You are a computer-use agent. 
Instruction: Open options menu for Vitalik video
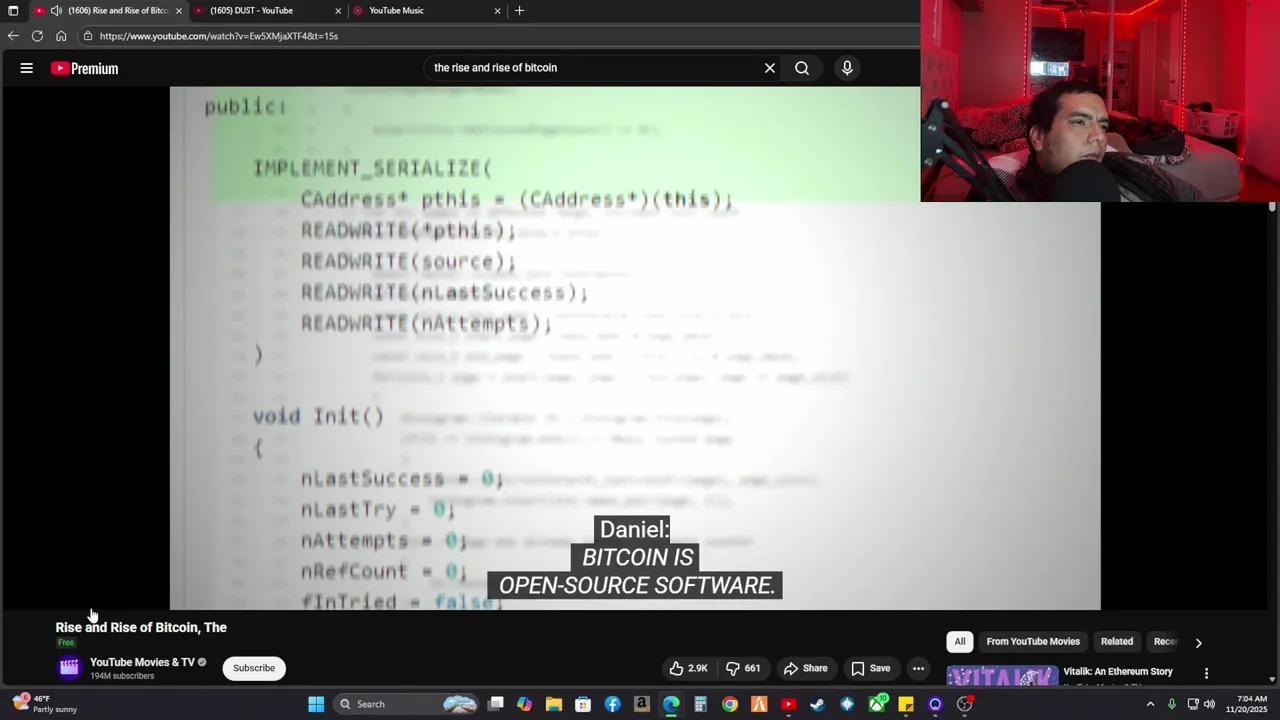(x=1206, y=674)
